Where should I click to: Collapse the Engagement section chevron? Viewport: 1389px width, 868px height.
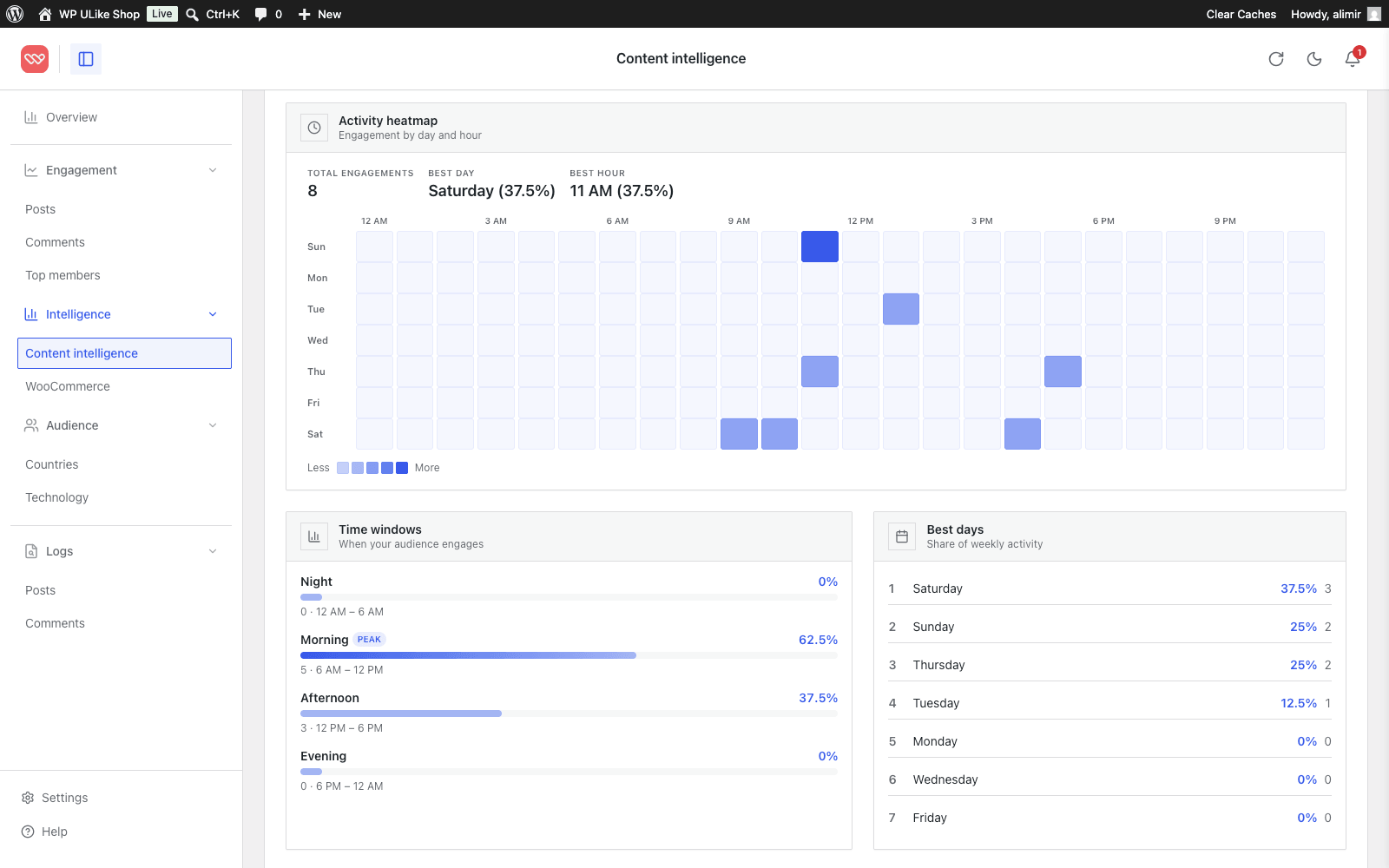point(213,170)
